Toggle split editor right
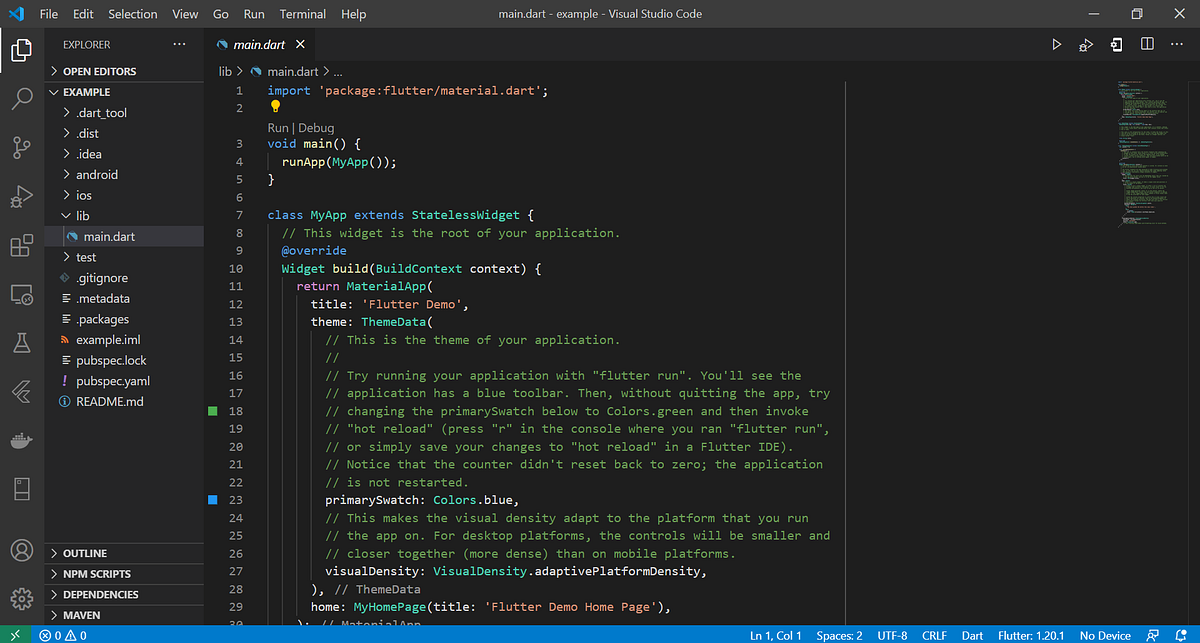Screen dimensions: 1200x643 coord(1147,44)
